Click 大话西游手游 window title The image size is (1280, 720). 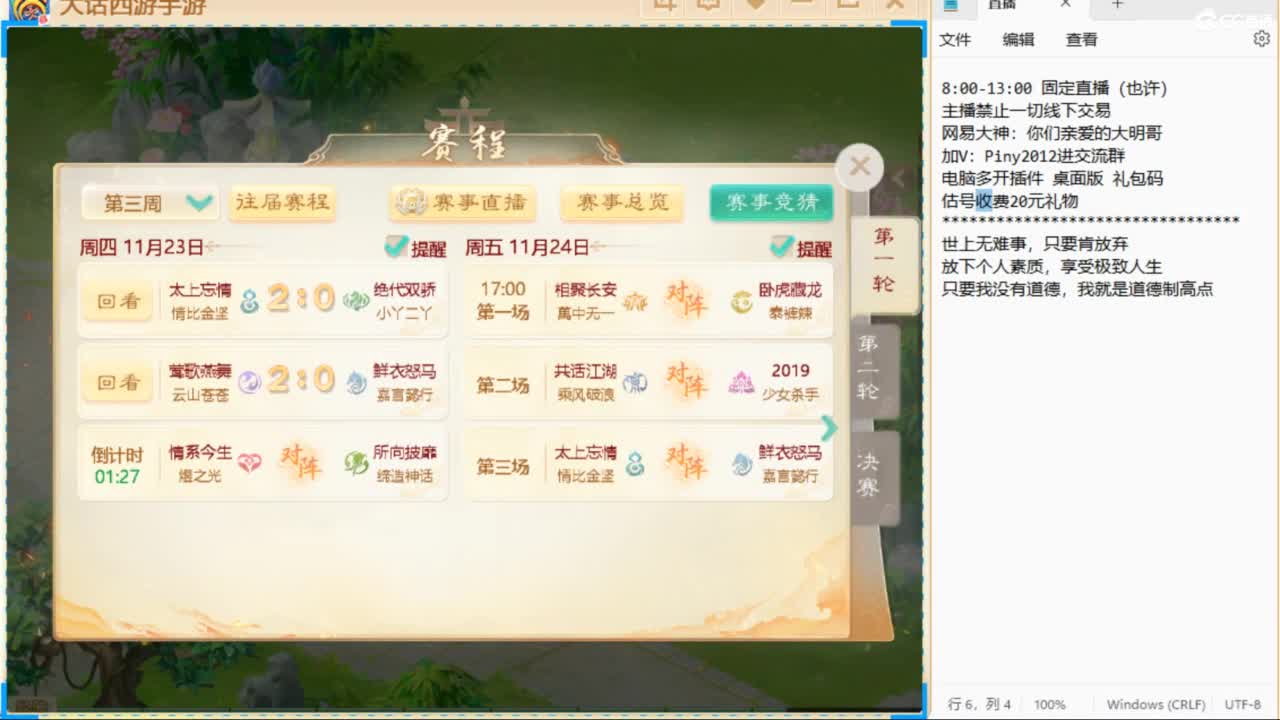(133, 7)
